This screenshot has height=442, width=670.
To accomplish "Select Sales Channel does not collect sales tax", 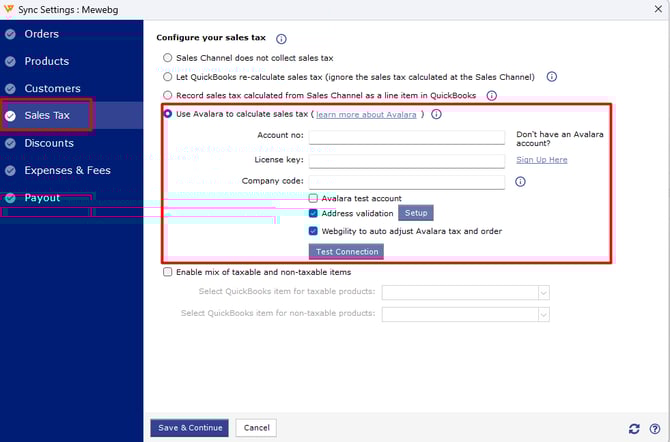I will tap(168, 58).
